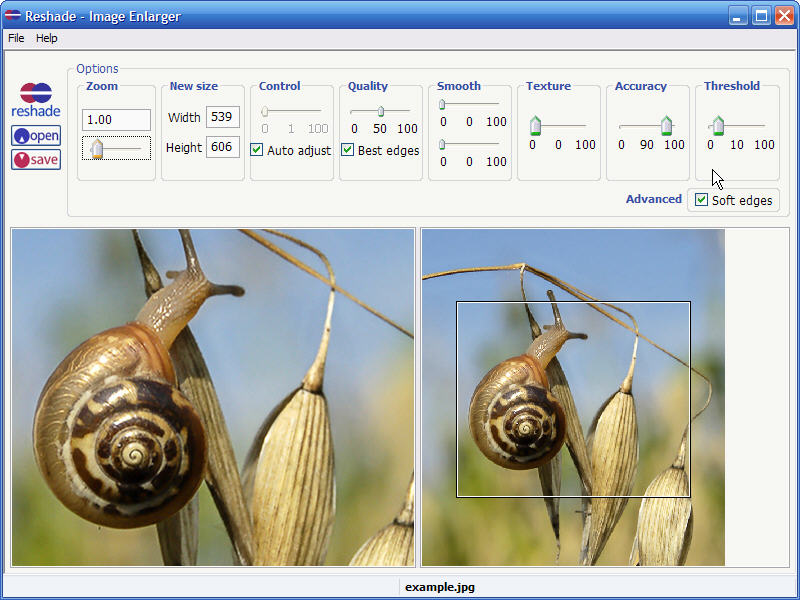
Task: Click the Texture slider handle
Action: click(x=535, y=125)
